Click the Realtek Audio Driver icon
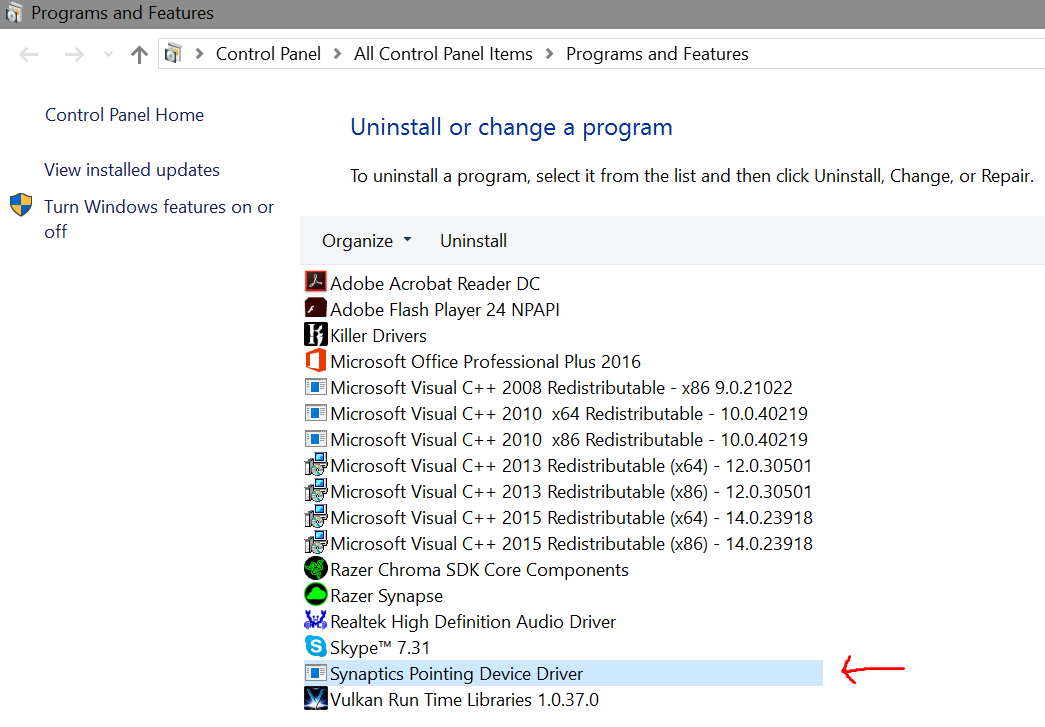This screenshot has height=727, width=1045. click(316, 620)
